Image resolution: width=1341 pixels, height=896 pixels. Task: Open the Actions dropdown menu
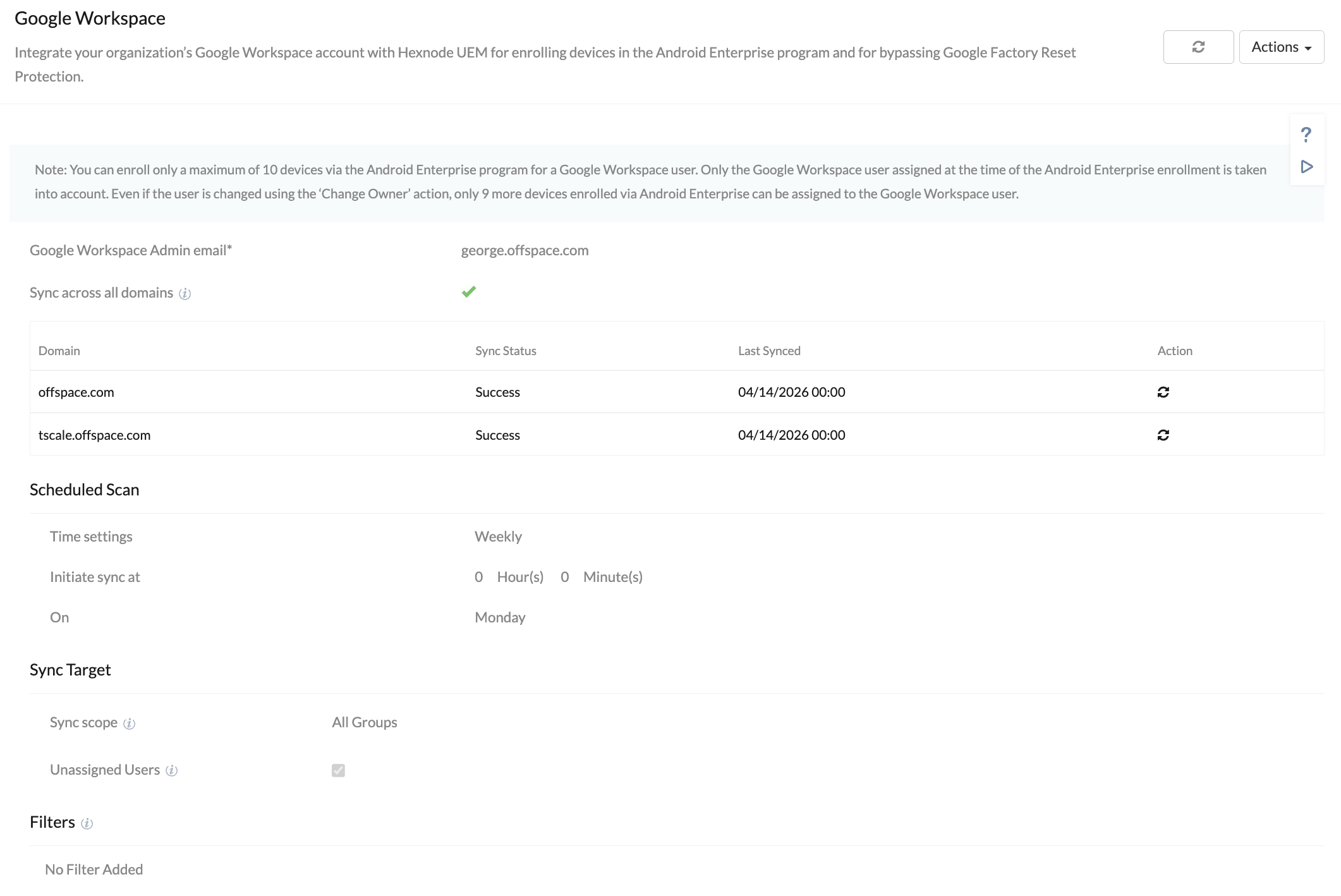[x=1281, y=47]
